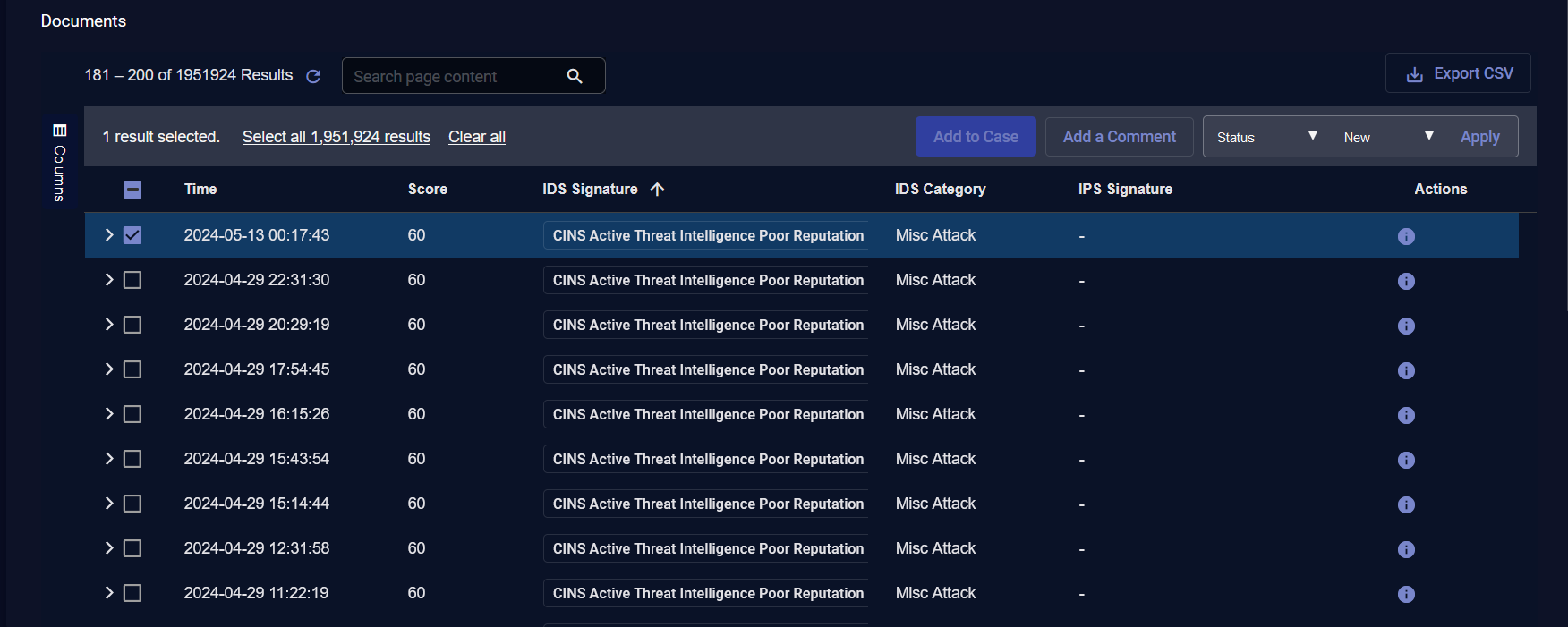1568x627 pixels.
Task: Sort by the Time column header
Action: (x=200, y=190)
